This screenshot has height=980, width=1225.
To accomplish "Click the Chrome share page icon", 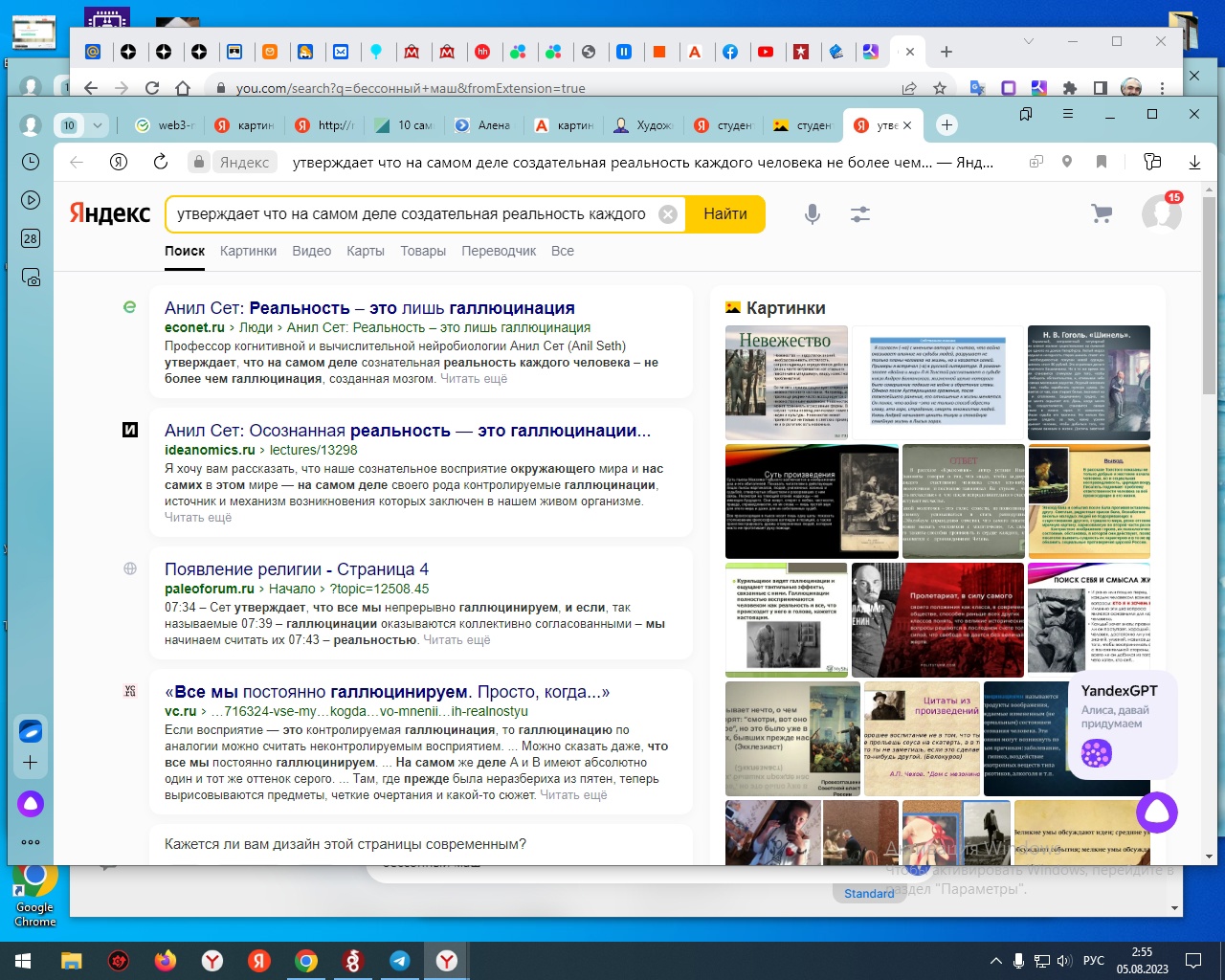I will 909,88.
